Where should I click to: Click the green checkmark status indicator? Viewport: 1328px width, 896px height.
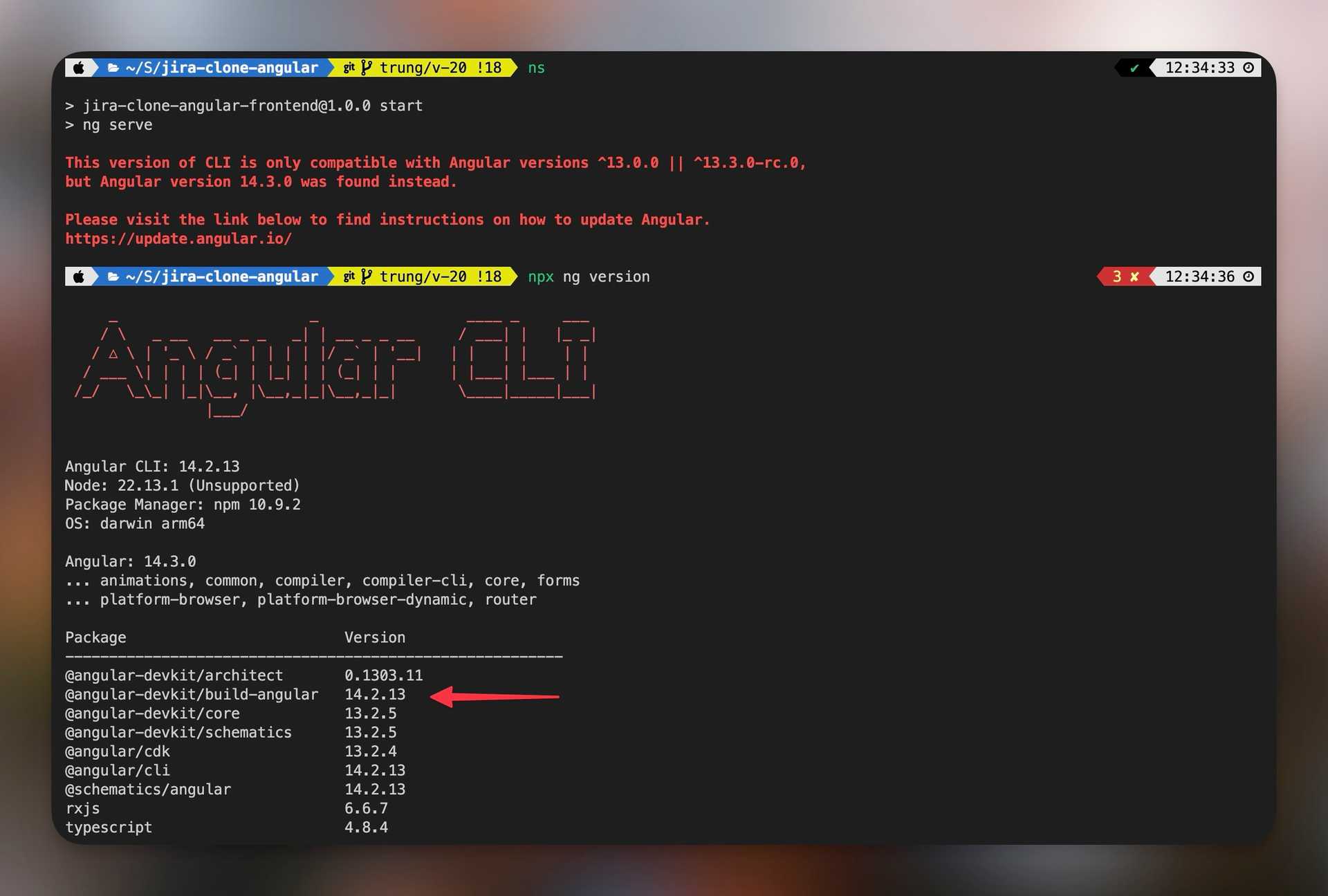[x=1134, y=68]
